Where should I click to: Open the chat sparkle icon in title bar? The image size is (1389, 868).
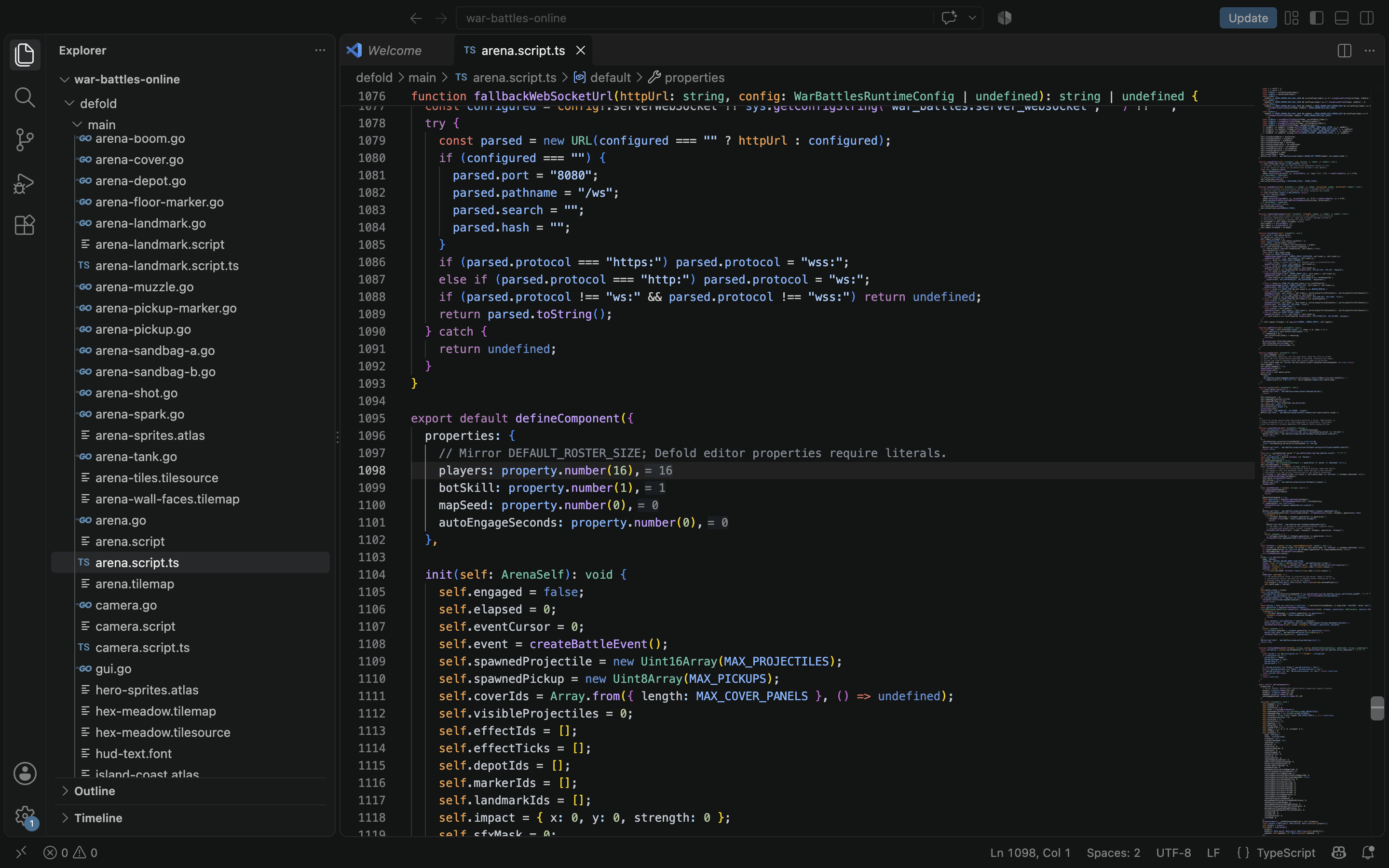click(949, 18)
